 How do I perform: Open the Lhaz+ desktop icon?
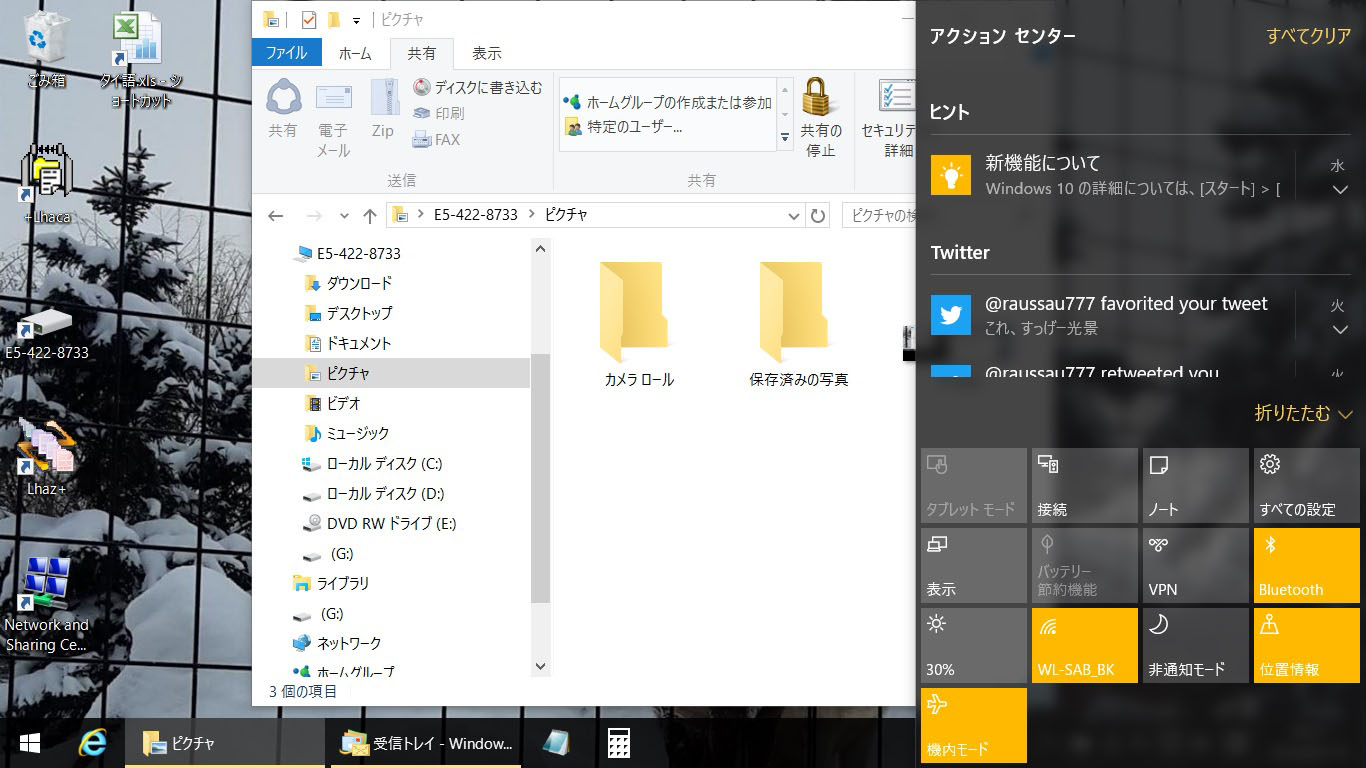pos(46,458)
